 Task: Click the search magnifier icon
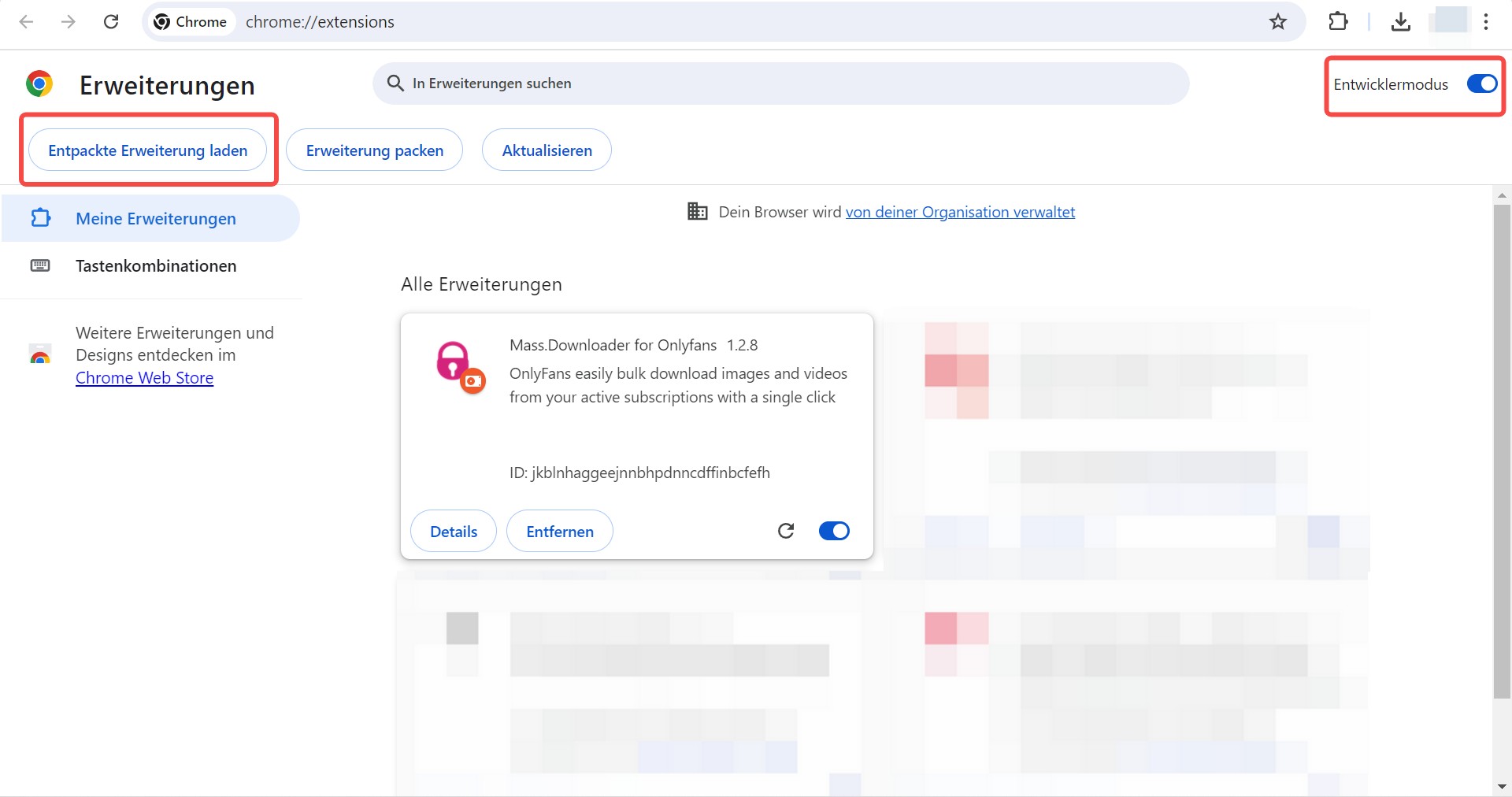(x=395, y=83)
